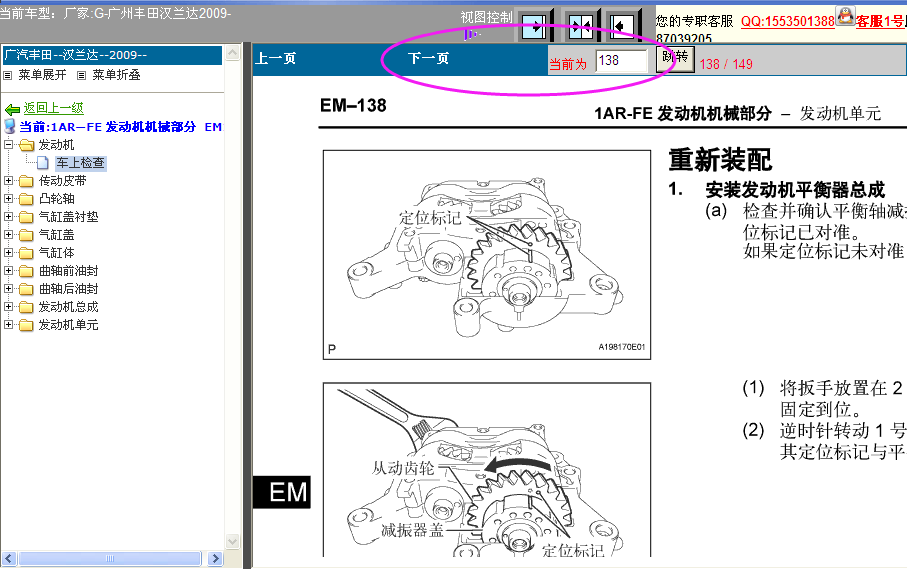This screenshot has height=569, width=907.
Task: Click the 凸轮轴 folder icon
Action: (x=26, y=199)
